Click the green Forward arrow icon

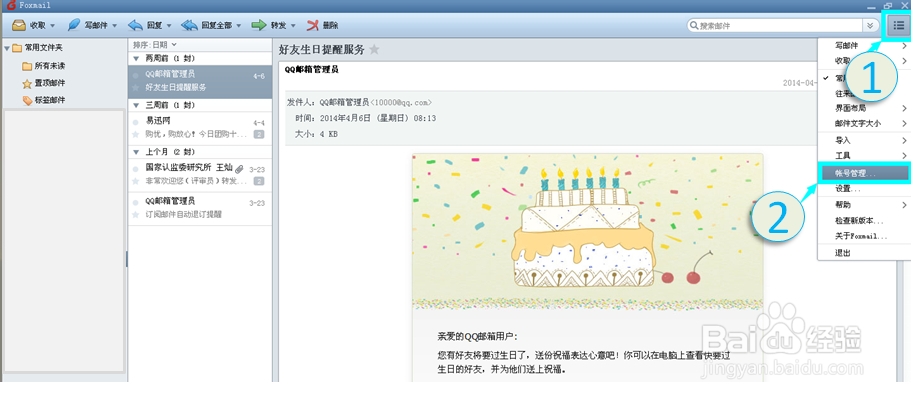pyautogui.click(x=259, y=26)
